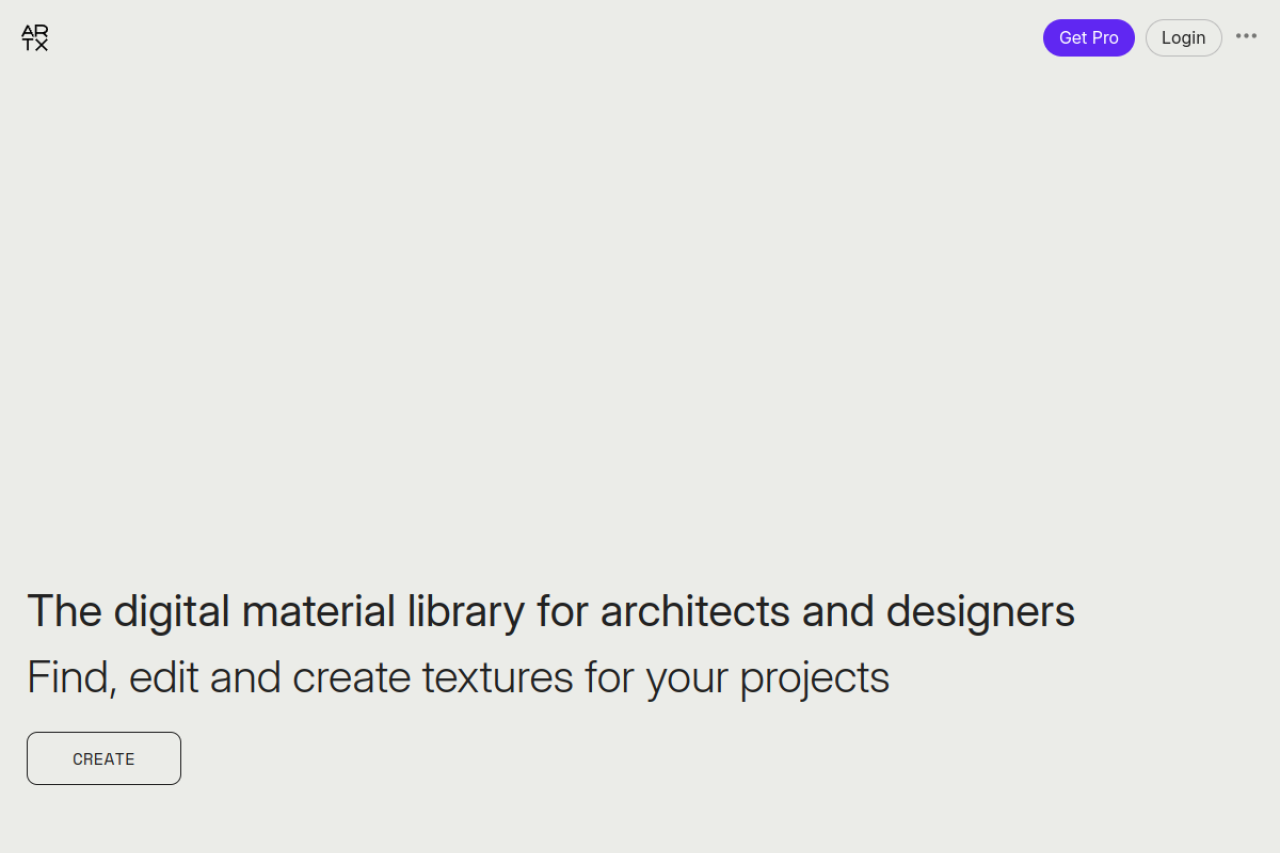
Task: Return to homepage via ARTX logo
Action: (35, 38)
